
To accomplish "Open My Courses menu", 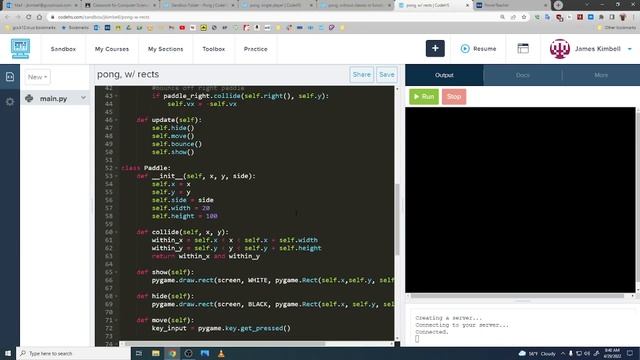I will (x=112, y=49).
